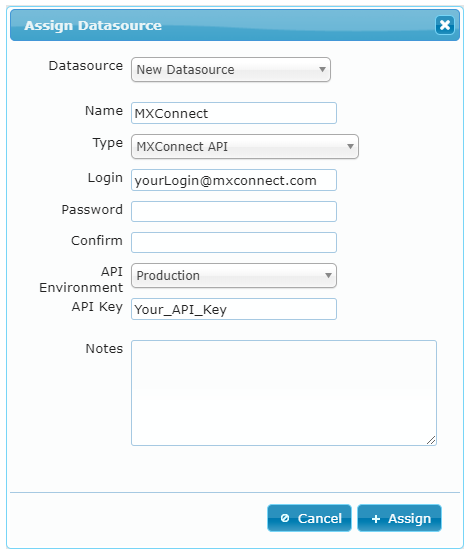Assign the datasource
The width and height of the screenshot is (470, 555).
point(399,518)
